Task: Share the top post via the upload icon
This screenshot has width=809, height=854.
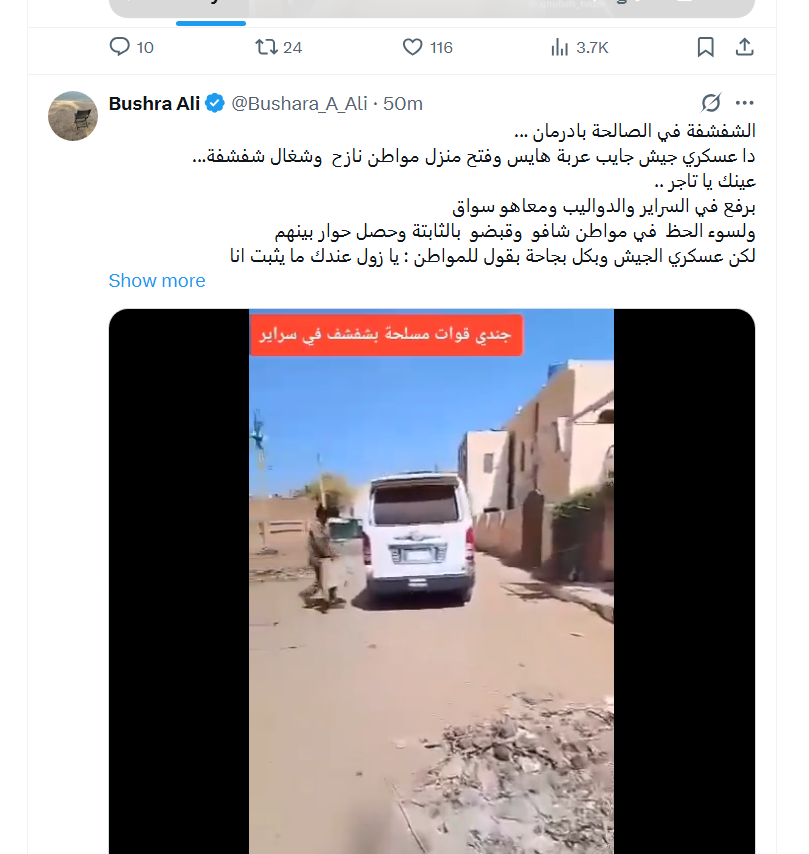Action: [744, 47]
